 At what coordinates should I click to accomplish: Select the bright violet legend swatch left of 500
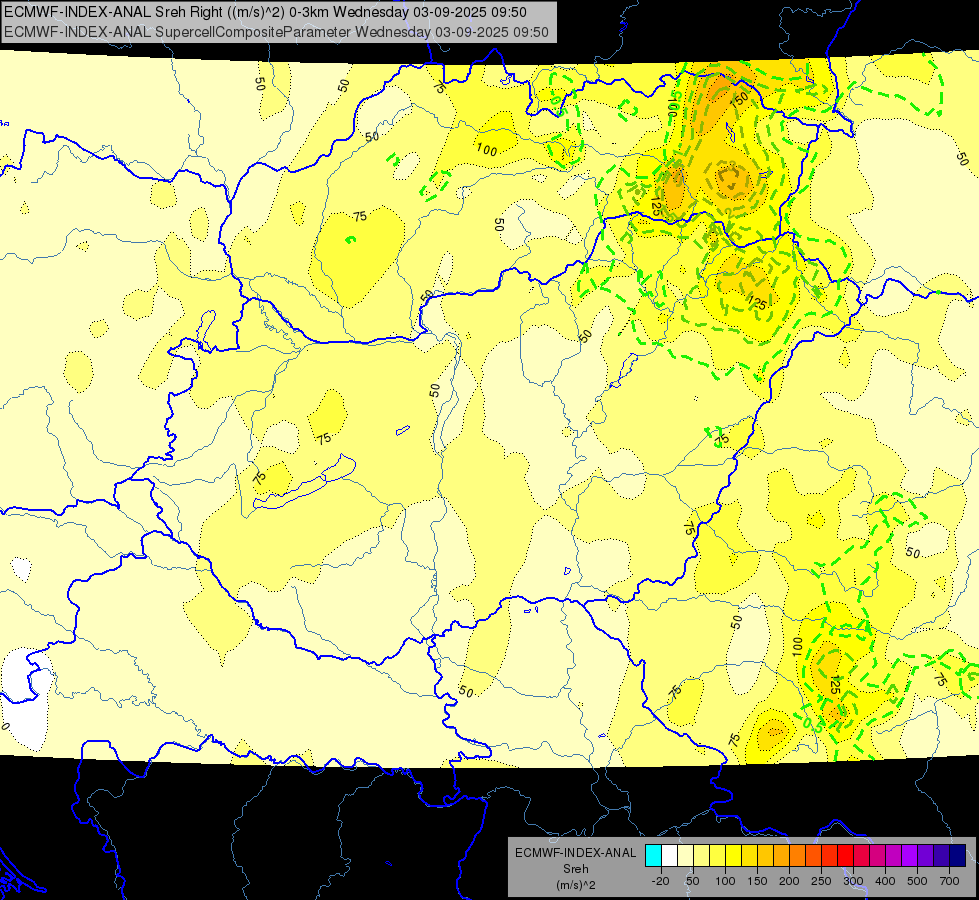click(x=910, y=855)
